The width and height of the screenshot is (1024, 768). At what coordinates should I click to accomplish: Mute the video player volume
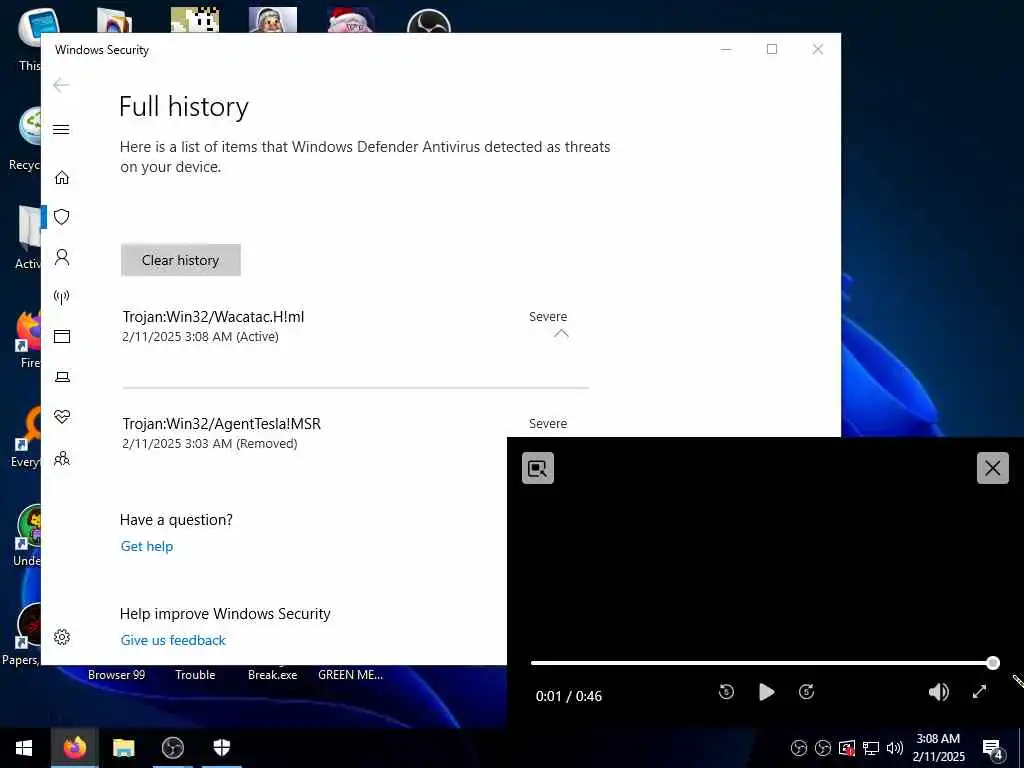[x=938, y=692]
